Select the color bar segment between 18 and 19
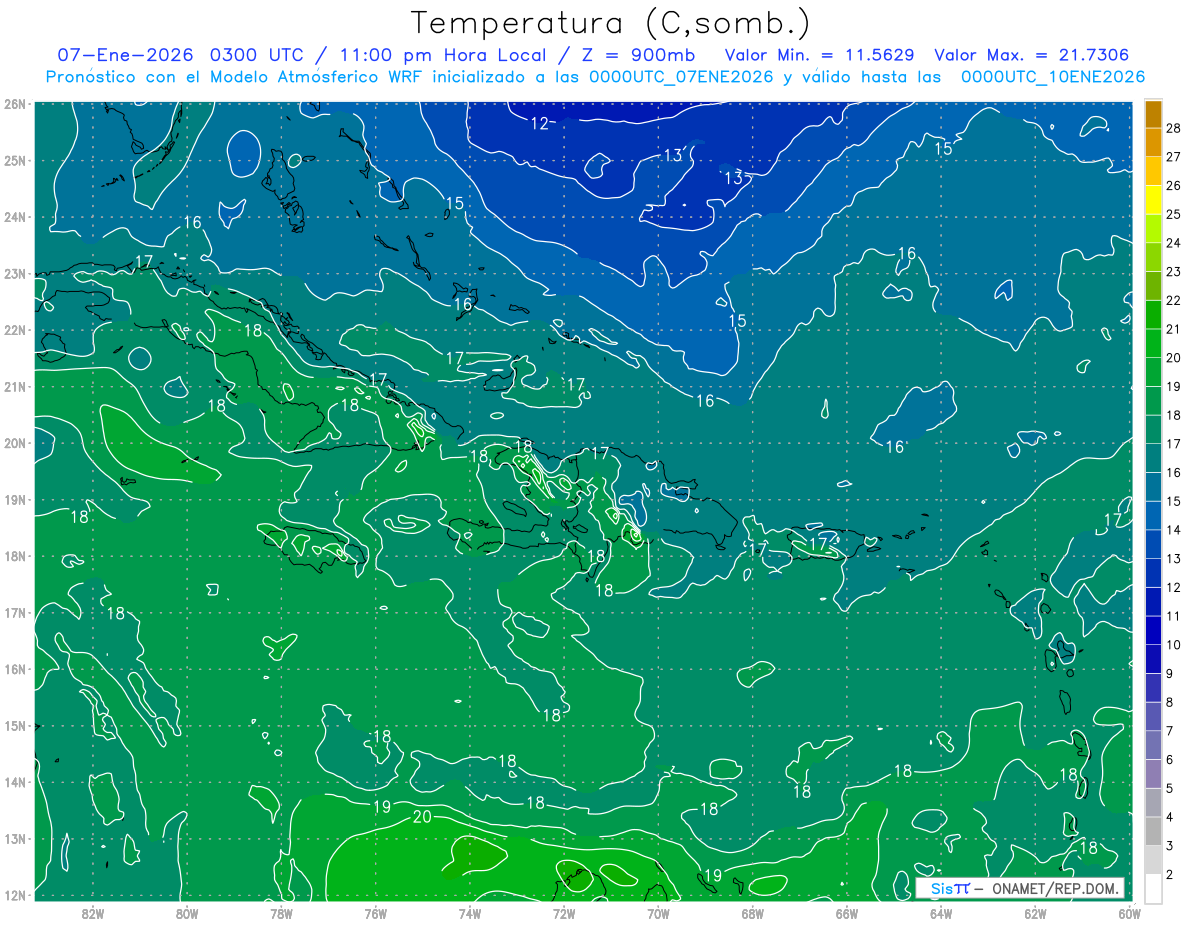The height and width of the screenshot is (927, 1200). click(x=1153, y=401)
